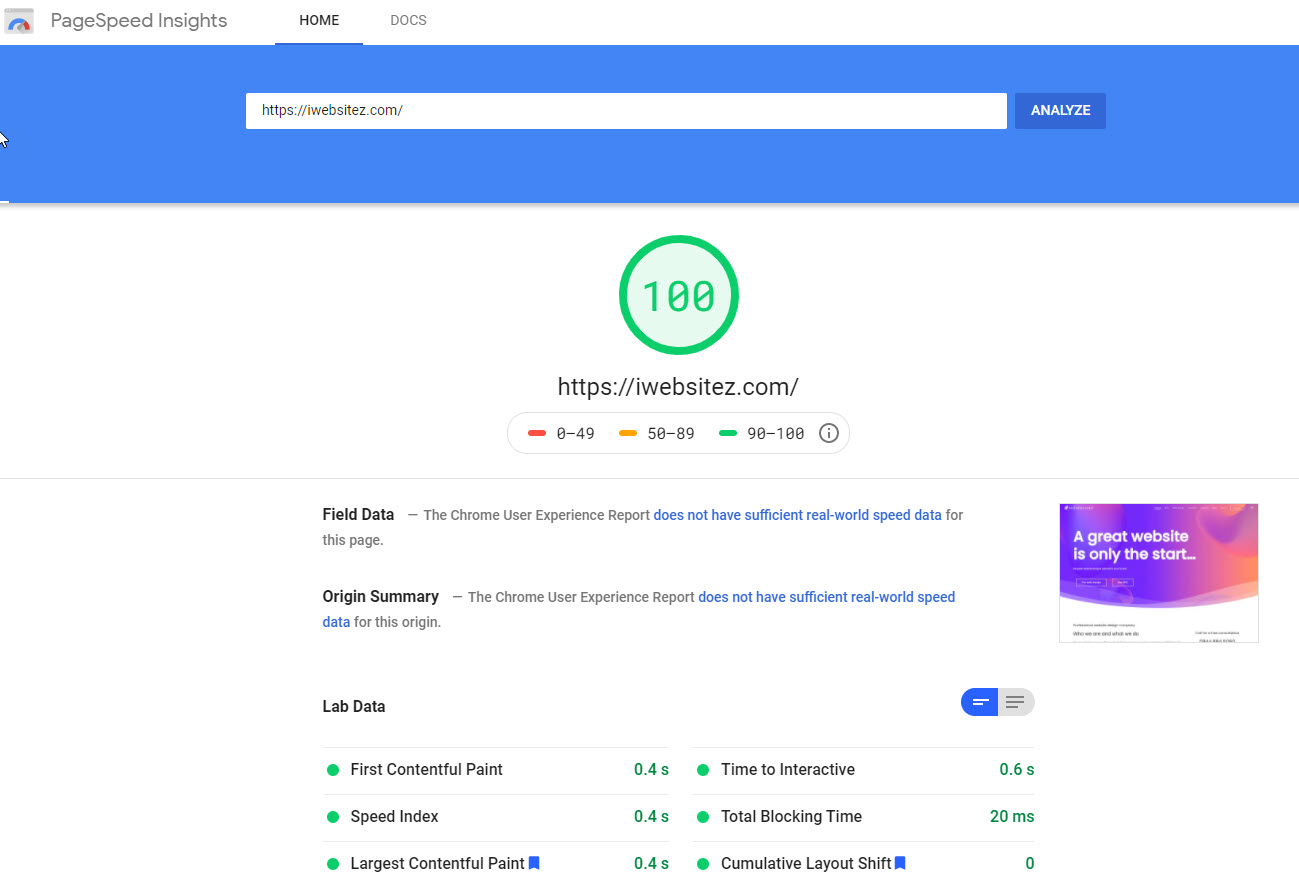This screenshot has width=1299, height=886.
Task: Click the ANALYZE button
Action: click(1060, 111)
